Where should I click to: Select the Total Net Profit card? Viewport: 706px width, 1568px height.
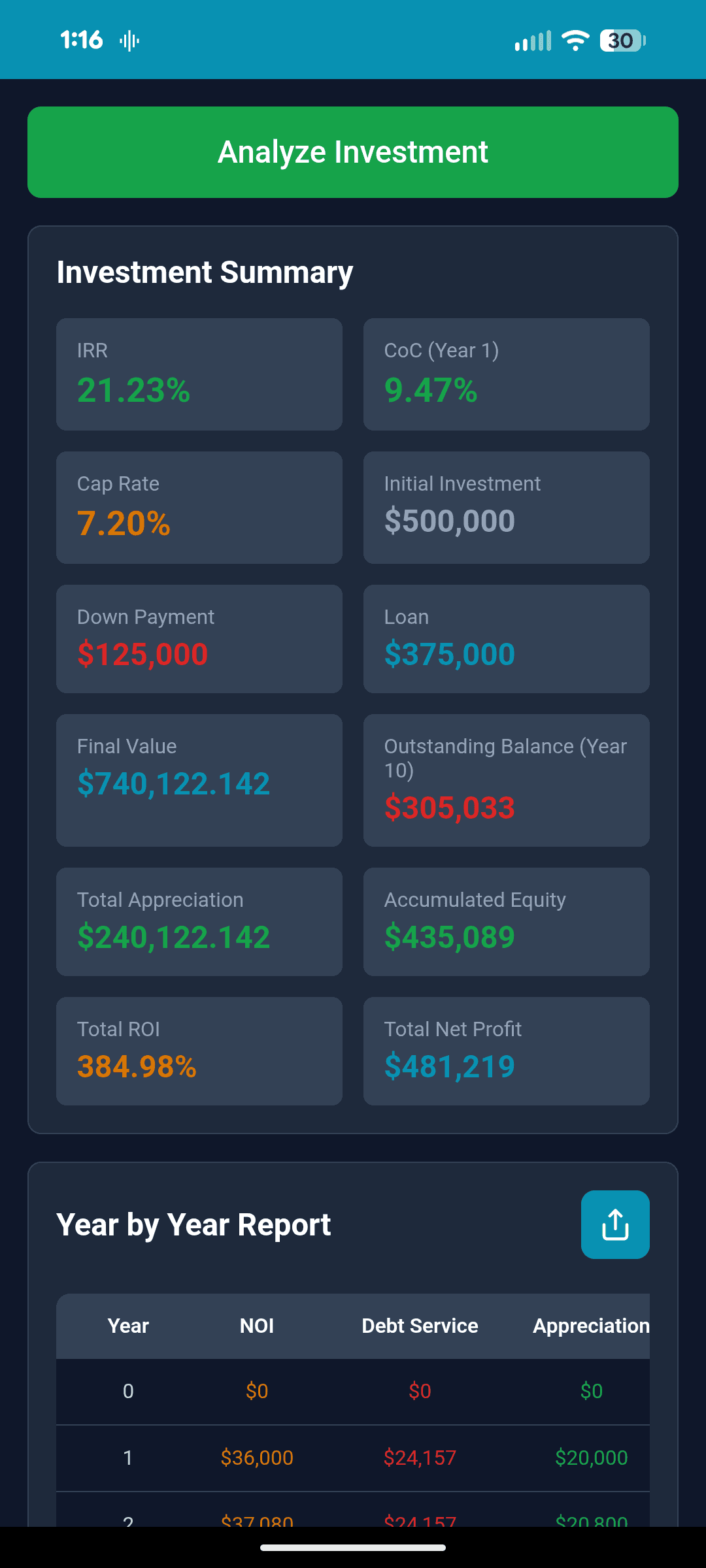pos(506,1051)
